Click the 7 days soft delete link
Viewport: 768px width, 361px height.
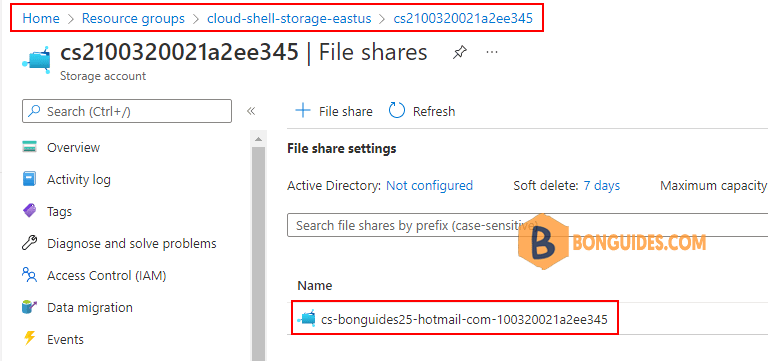point(601,186)
